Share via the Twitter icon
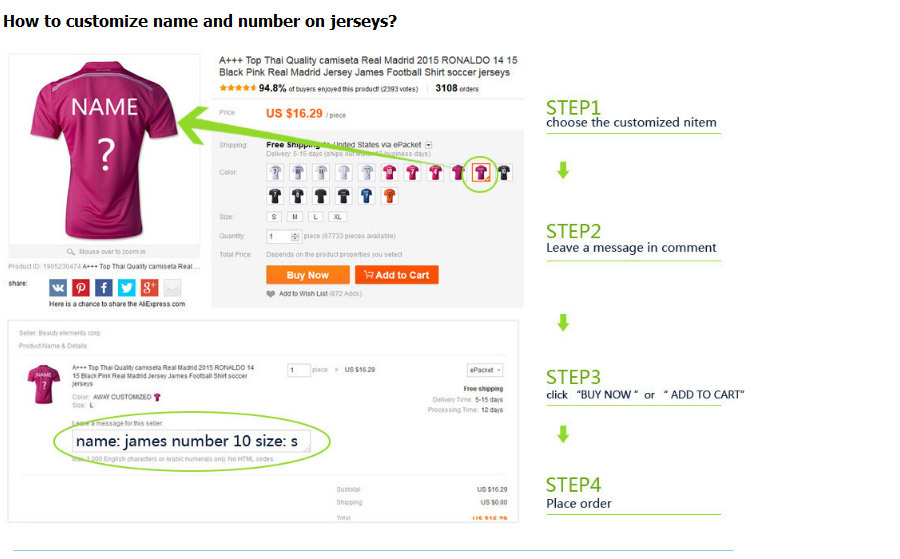Screen dimensions: 900x559 tap(126, 288)
